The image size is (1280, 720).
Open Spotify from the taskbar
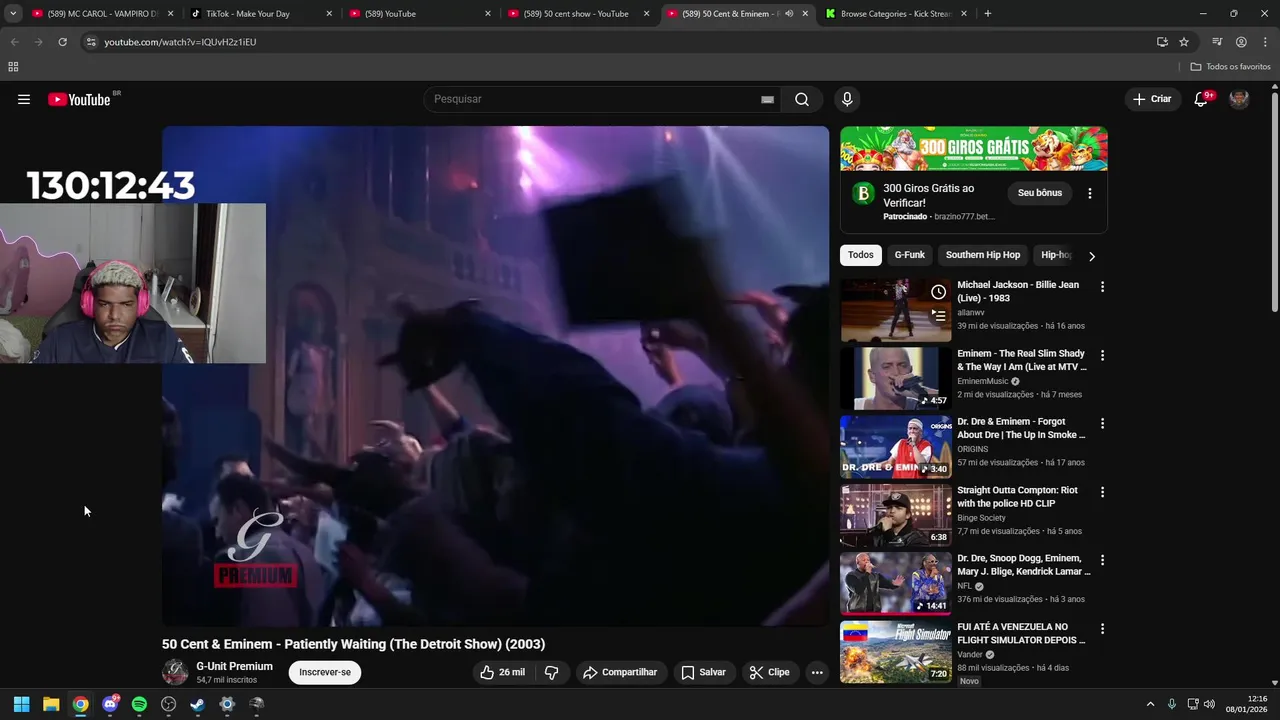(139, 704)
